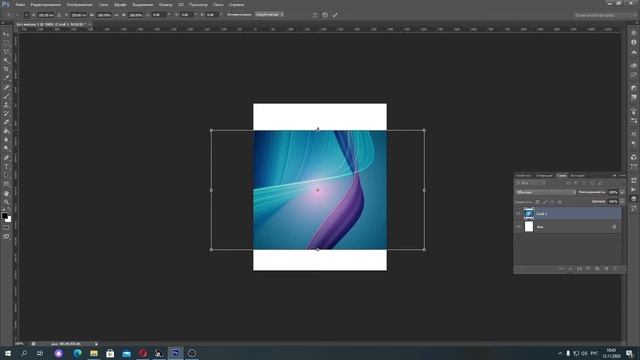Click the background color swatch
The width and height of the screenshot is (640, 360).
click(9, 220)
